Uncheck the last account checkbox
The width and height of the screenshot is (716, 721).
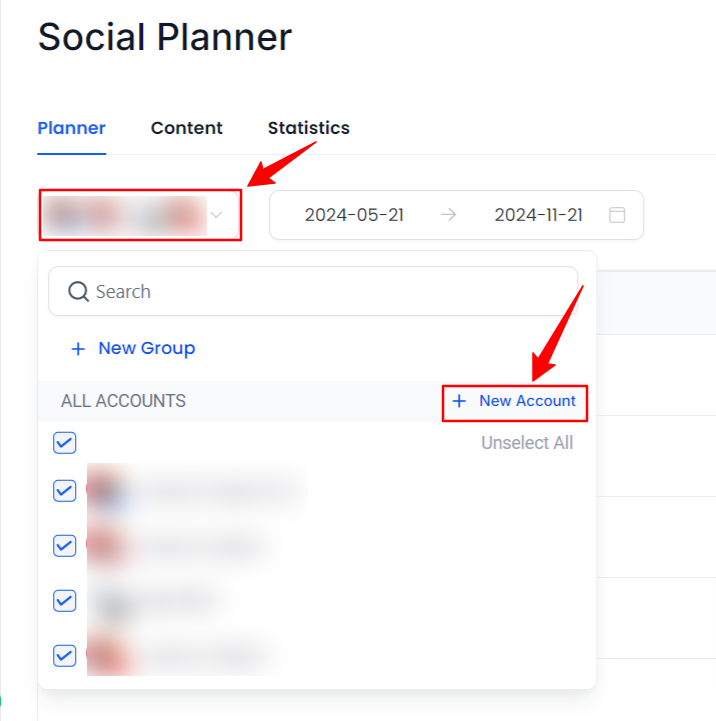(x=64, y=656)
